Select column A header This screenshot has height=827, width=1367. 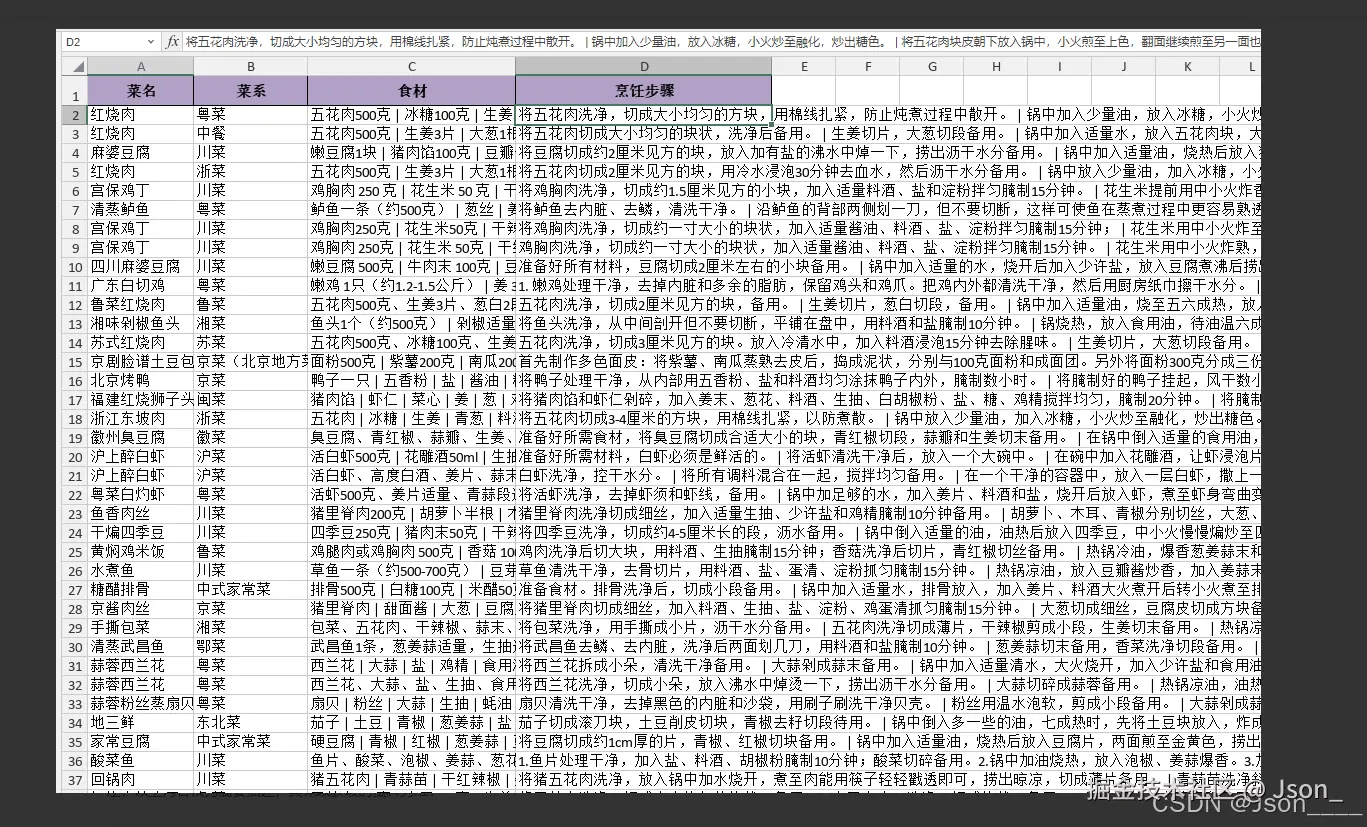point(140,66)
